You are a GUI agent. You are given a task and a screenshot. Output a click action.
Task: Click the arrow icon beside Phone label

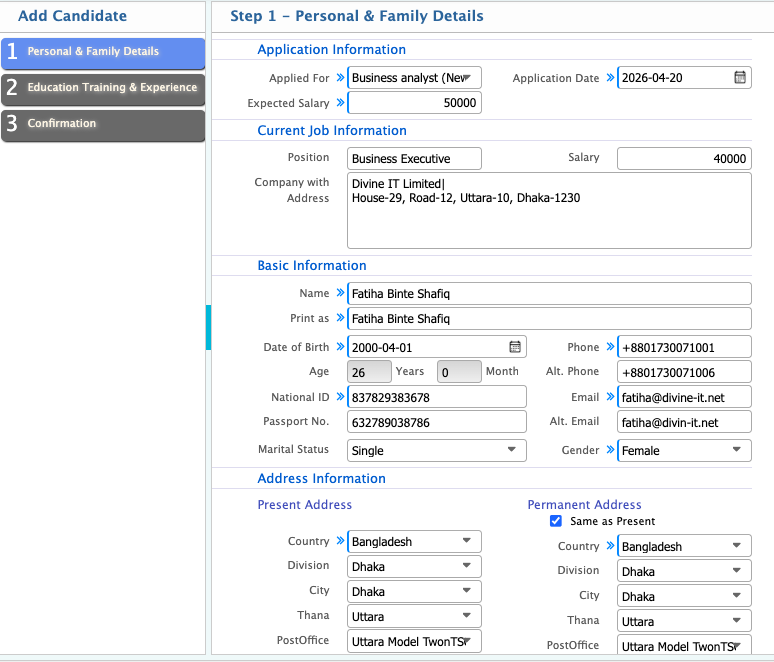(x=610, y=347)
